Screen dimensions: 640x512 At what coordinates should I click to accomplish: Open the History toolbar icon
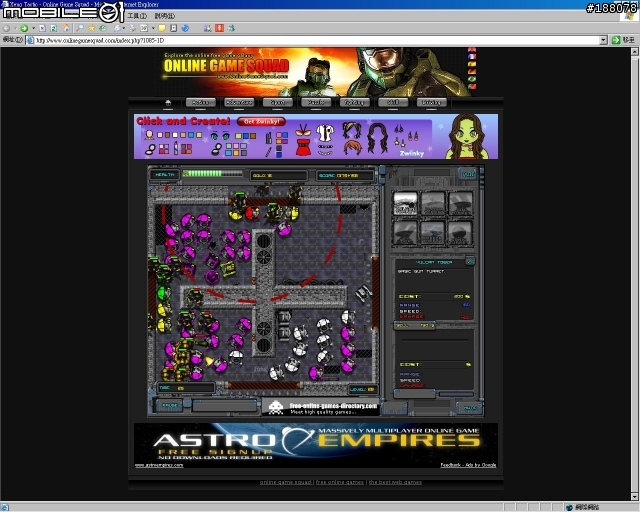point(102,28)
